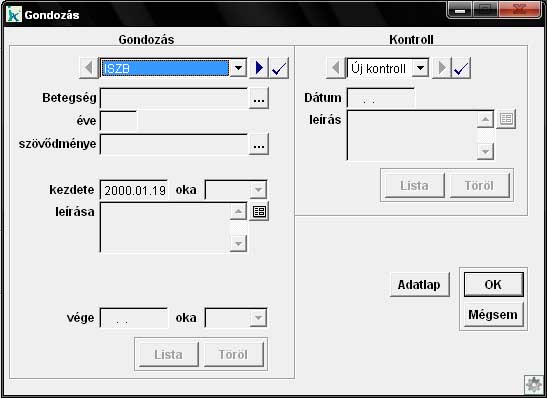Click the Betegség input field
The image size is (547, 398).
[174, 98]
